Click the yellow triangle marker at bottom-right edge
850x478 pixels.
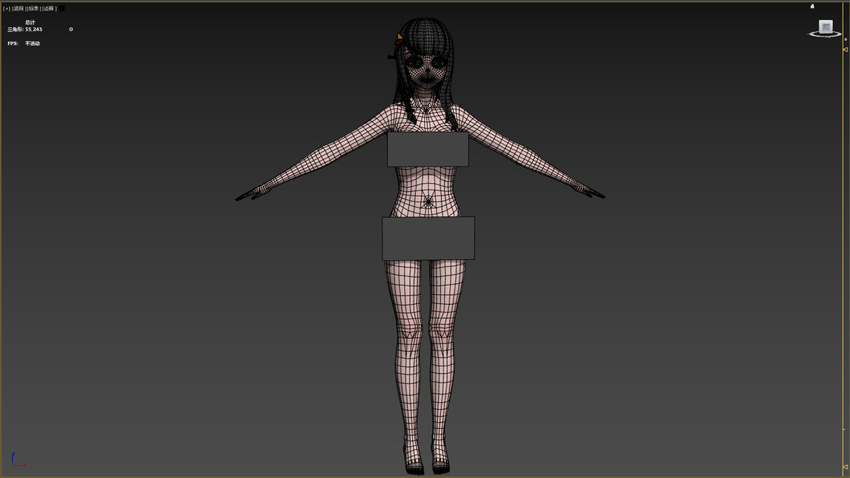tap(845, 466)
